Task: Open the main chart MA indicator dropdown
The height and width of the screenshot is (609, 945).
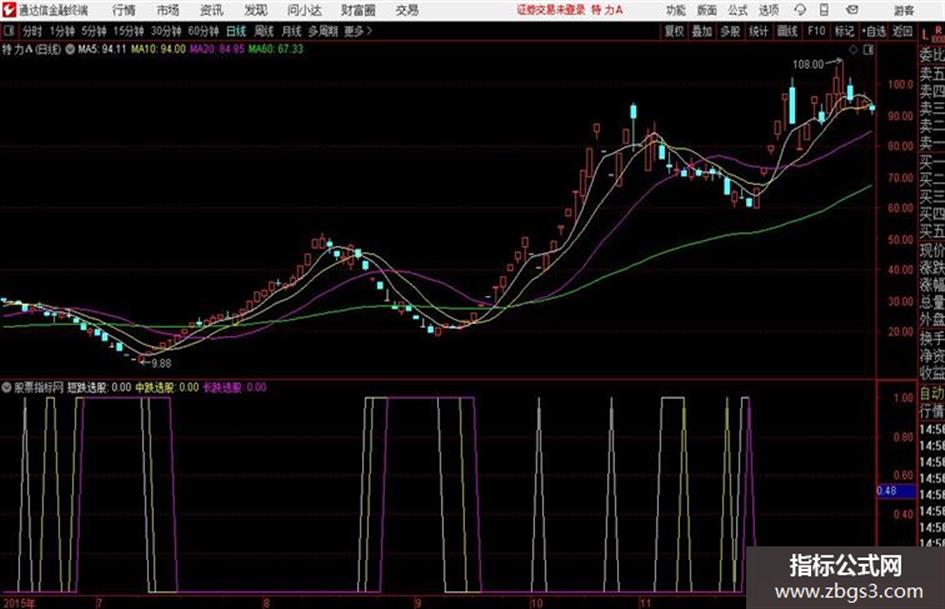Action: [x=70, y=49]
